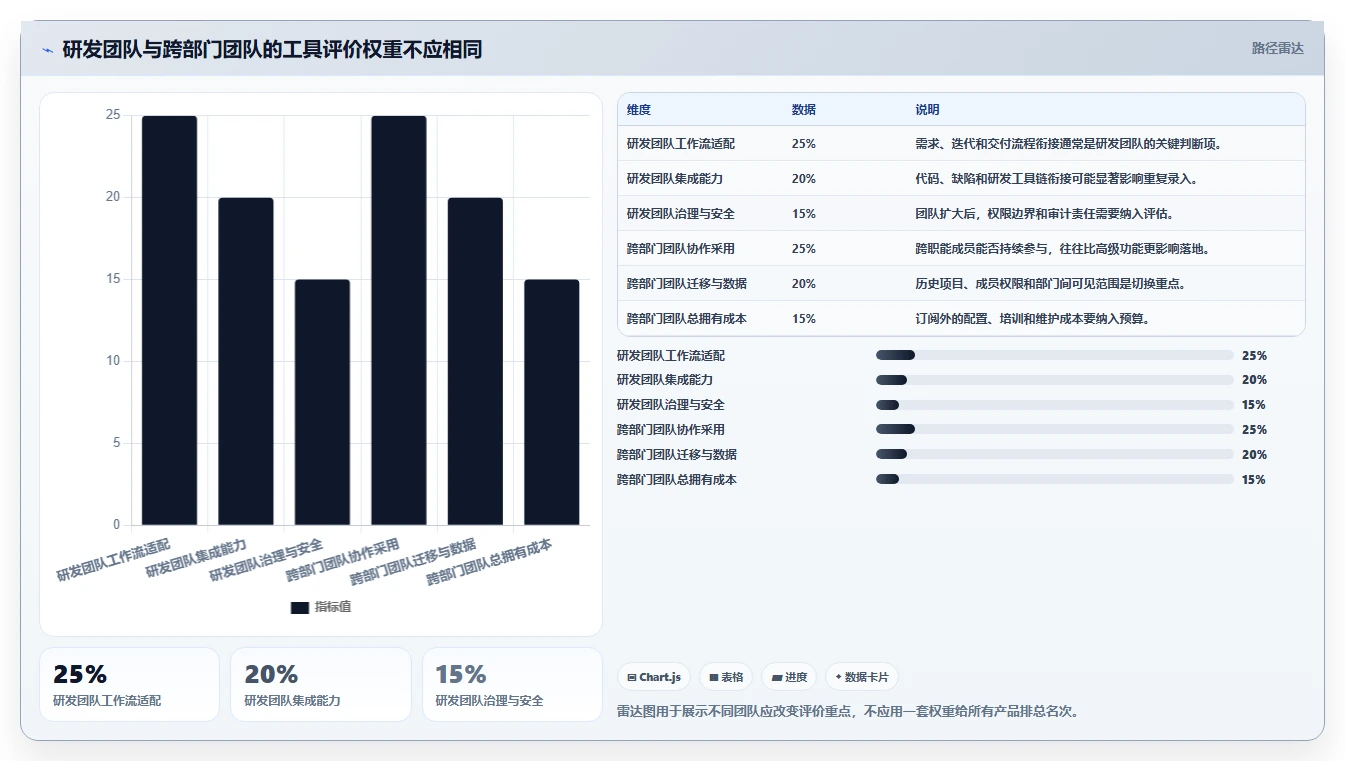Click the 进度 tag chip
The width and height of the screenshot is (1345, 761).
789,677
